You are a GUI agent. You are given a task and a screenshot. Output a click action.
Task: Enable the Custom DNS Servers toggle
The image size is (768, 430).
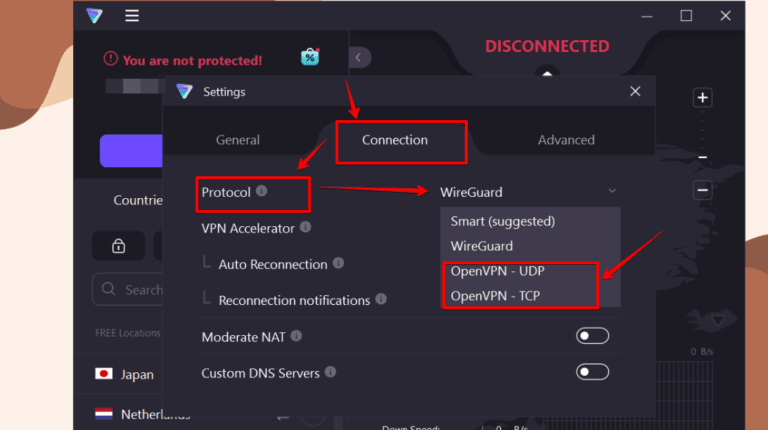(x=592, y=372)
